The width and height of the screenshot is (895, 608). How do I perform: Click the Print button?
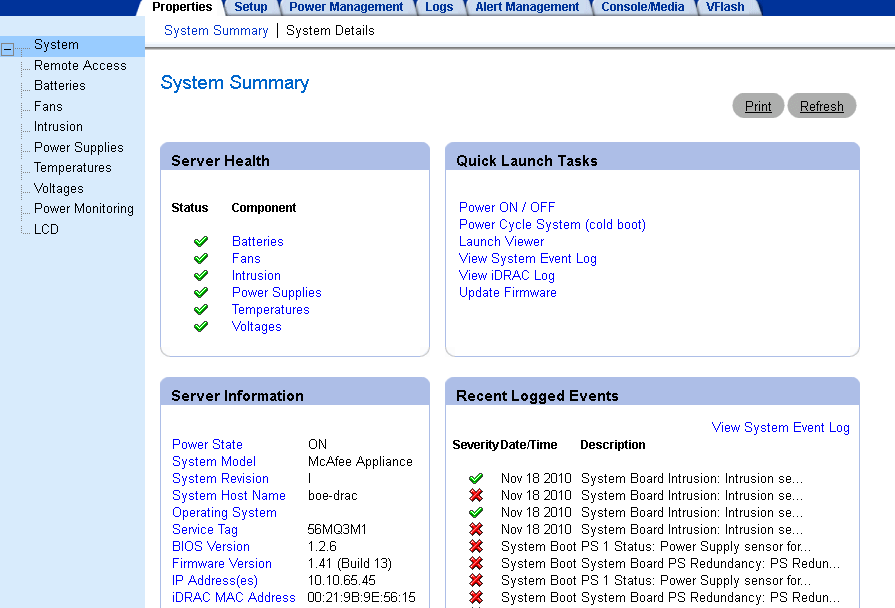tap(758, 106)
